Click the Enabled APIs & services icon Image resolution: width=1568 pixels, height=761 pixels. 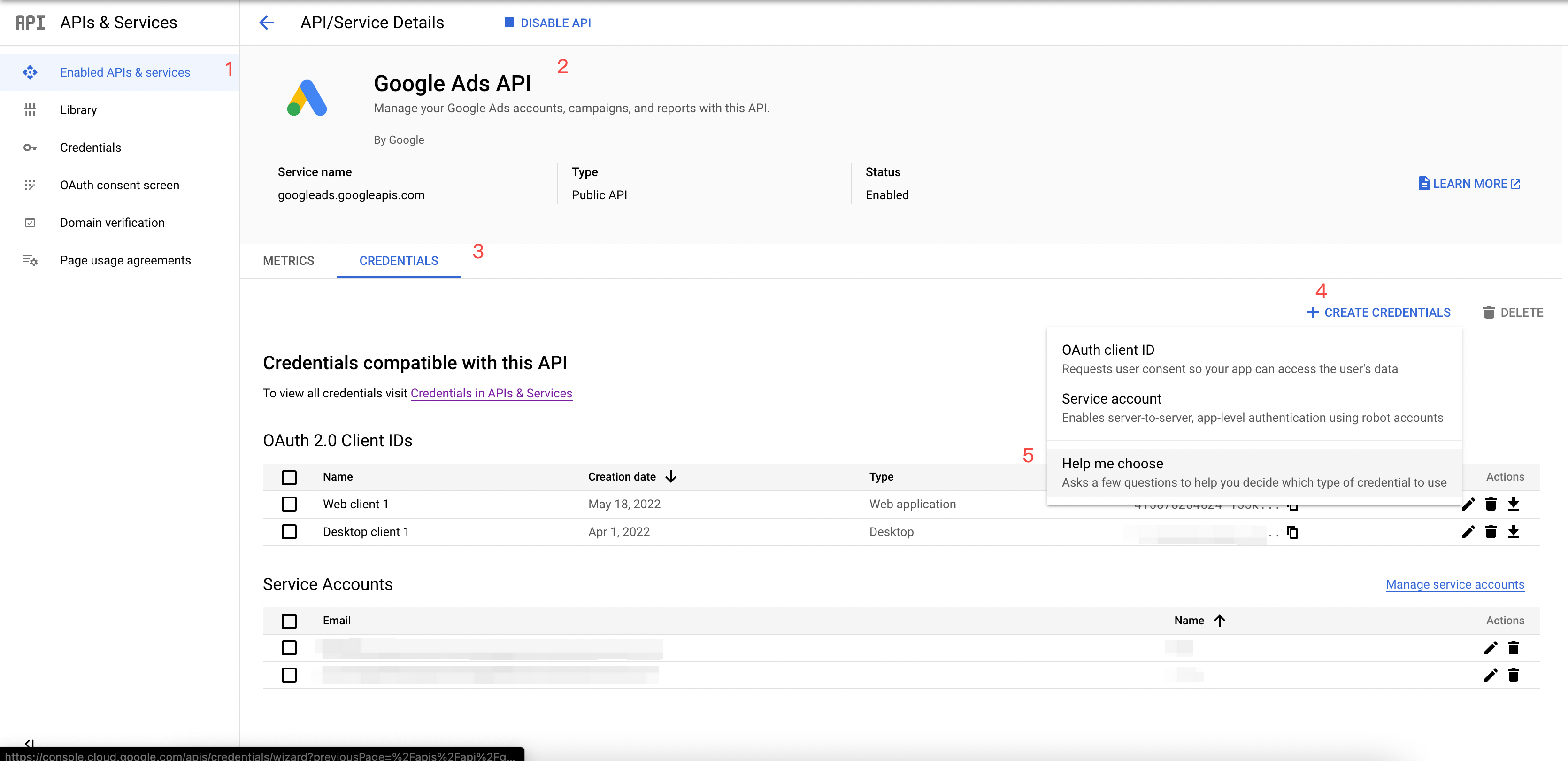pyautogui.click(x=30, y=72)
